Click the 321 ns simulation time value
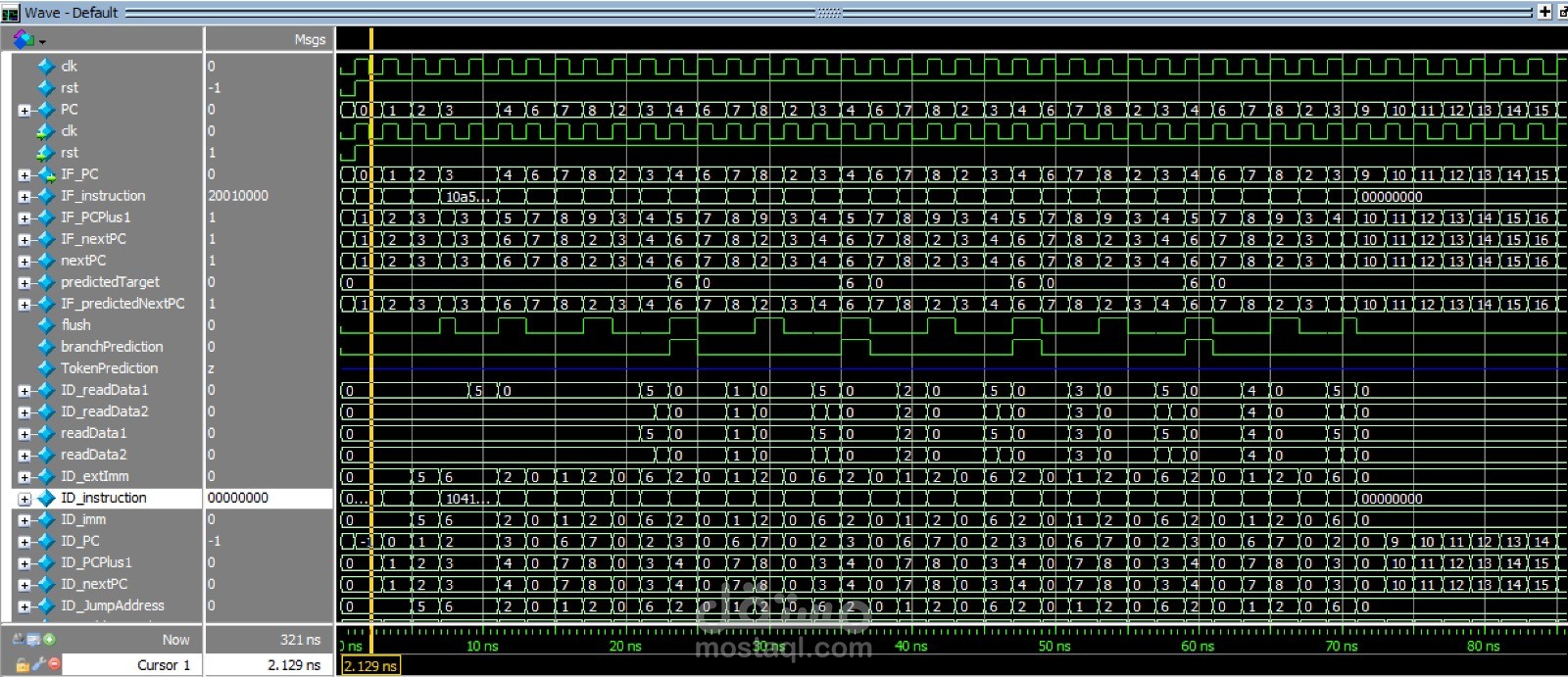 (x=300, y=640)
